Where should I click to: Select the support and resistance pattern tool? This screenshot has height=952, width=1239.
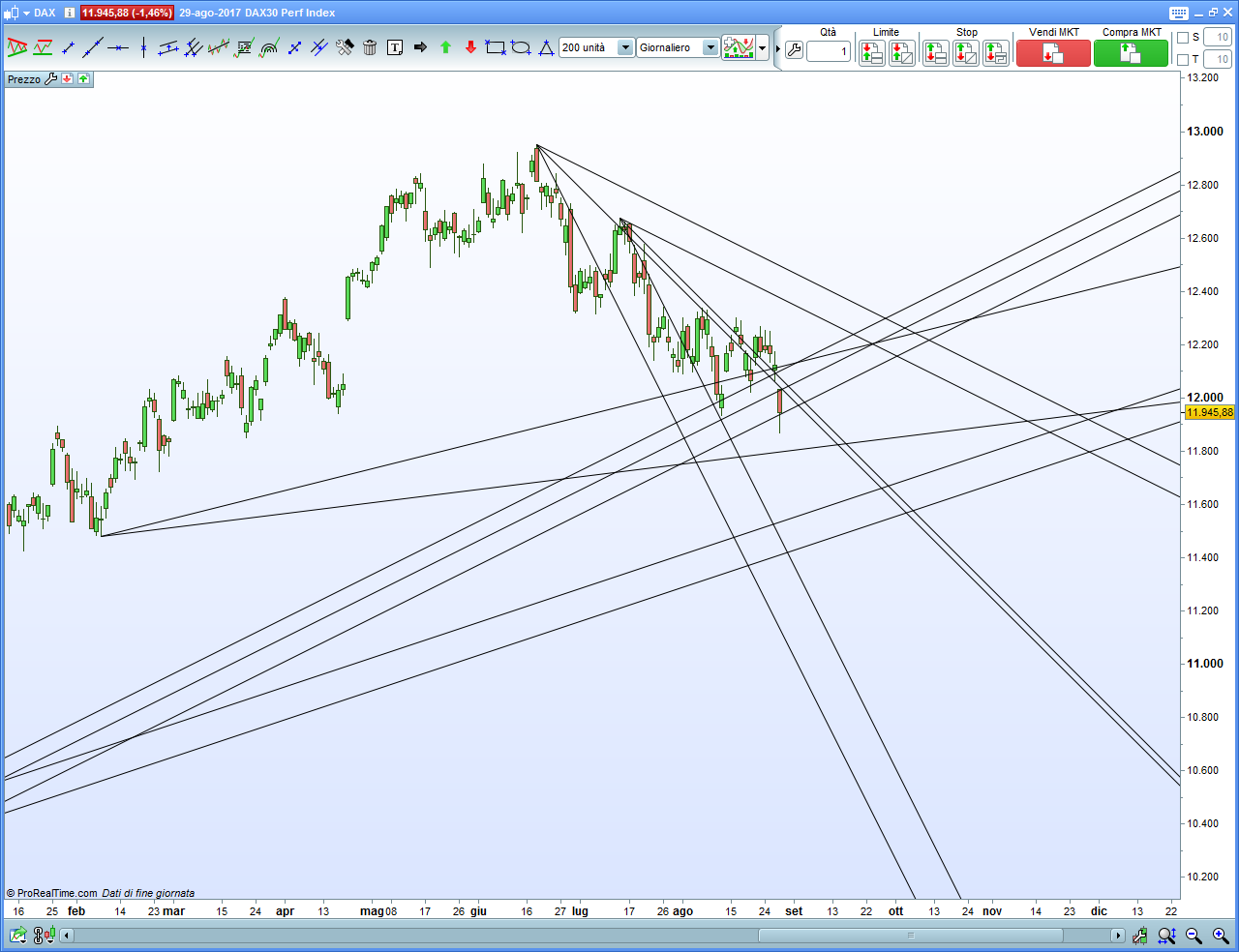pos(43,47)
